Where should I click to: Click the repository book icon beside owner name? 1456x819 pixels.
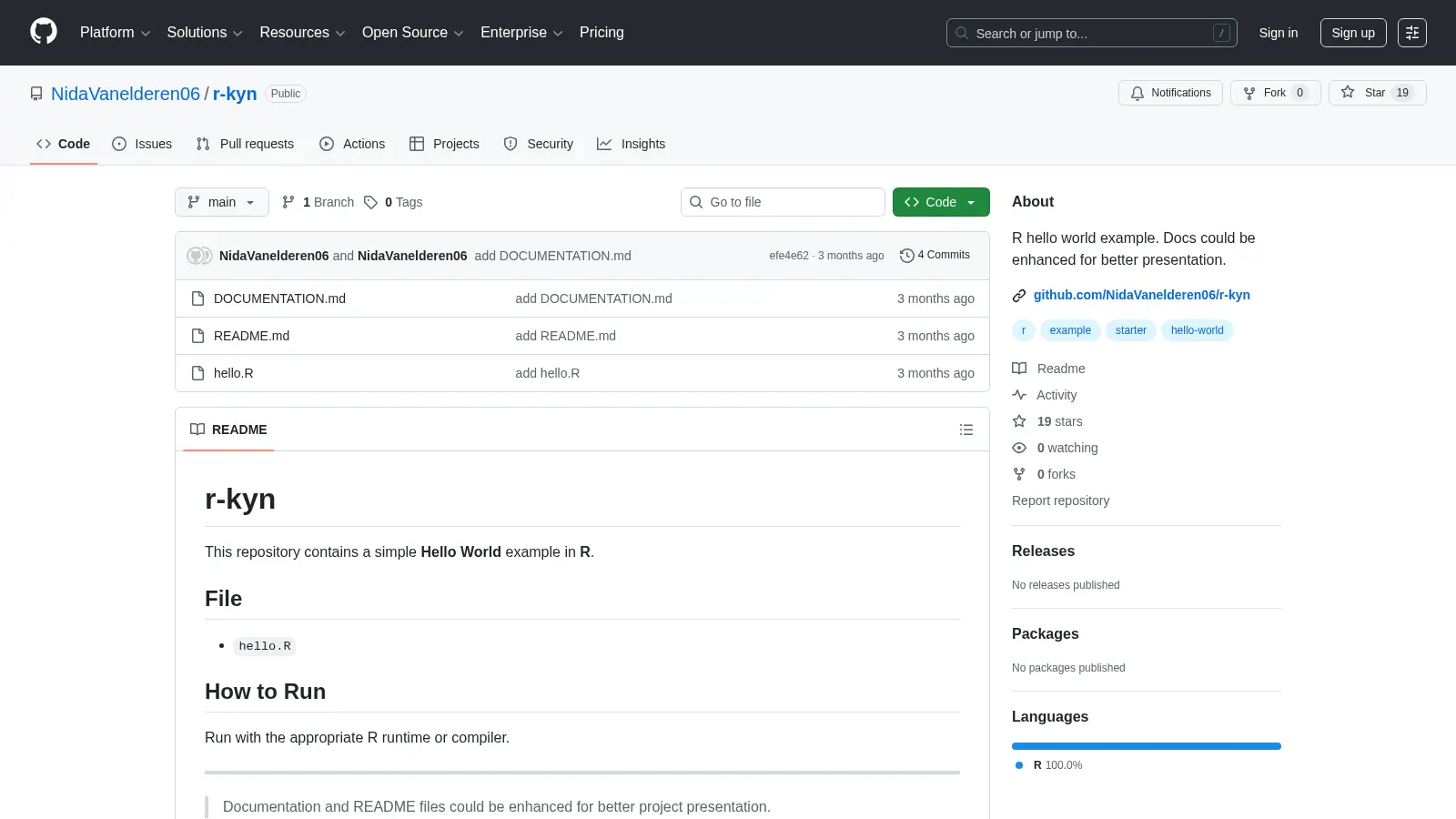click(x=36, y=94)
